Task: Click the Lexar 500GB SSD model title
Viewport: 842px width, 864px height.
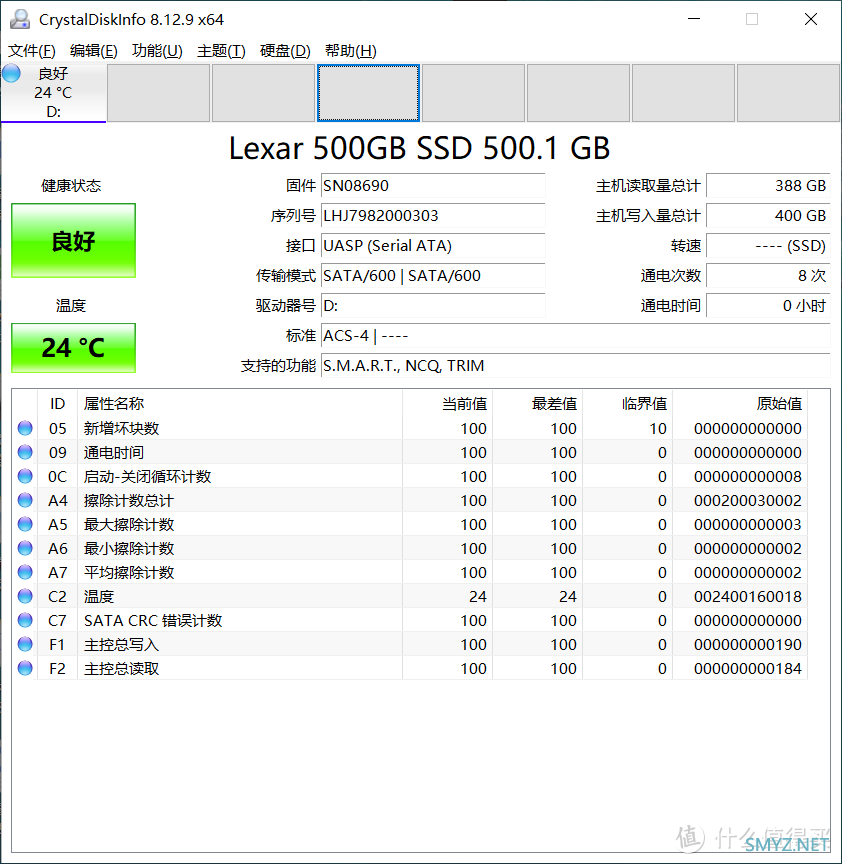Action: (x=419, y=148)
